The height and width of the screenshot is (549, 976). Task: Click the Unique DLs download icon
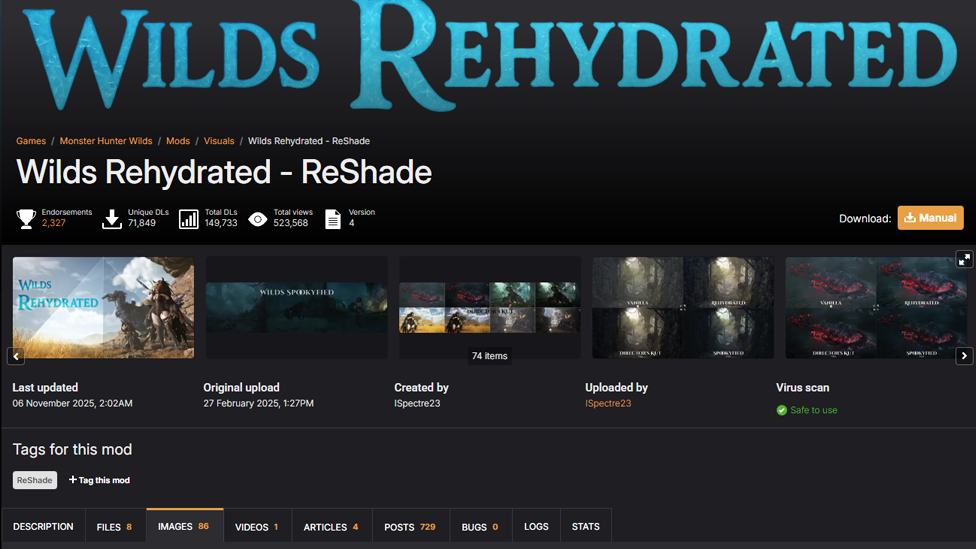111,218
